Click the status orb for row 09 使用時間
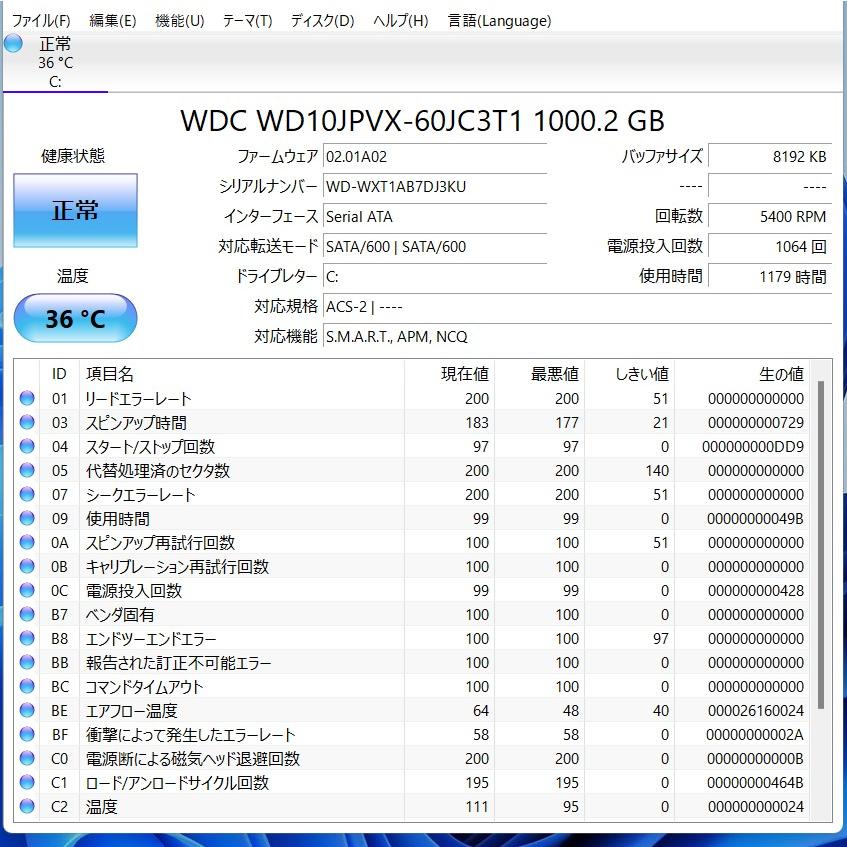This screenshot has height=847, width=847. [27, 518]
